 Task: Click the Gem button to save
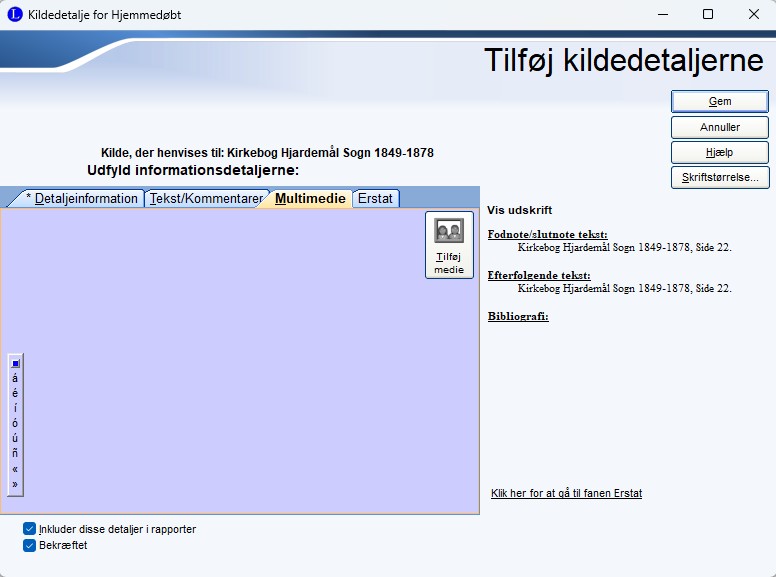720,102
